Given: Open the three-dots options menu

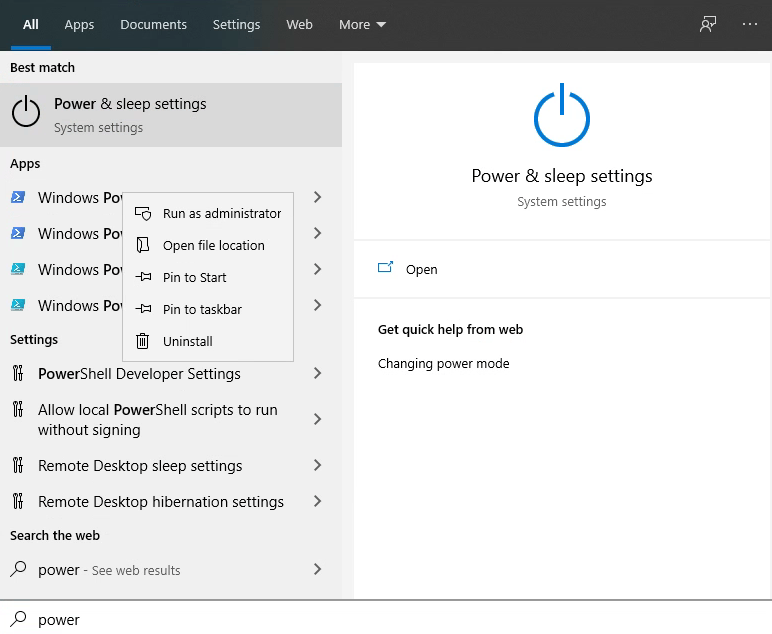Looking at the screenshot, I should click(x=749, y=24).
